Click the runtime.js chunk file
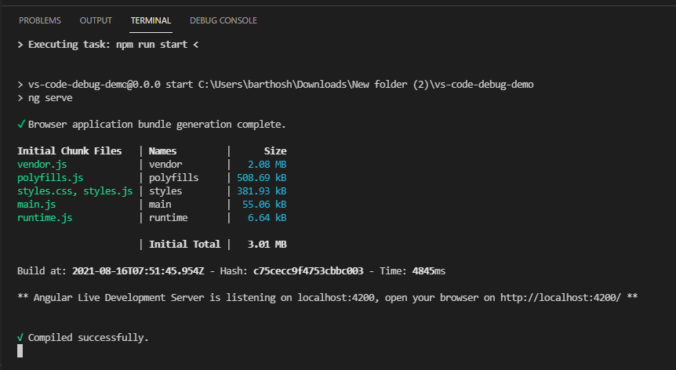This screenshot has width=676, height=370. 45,218
